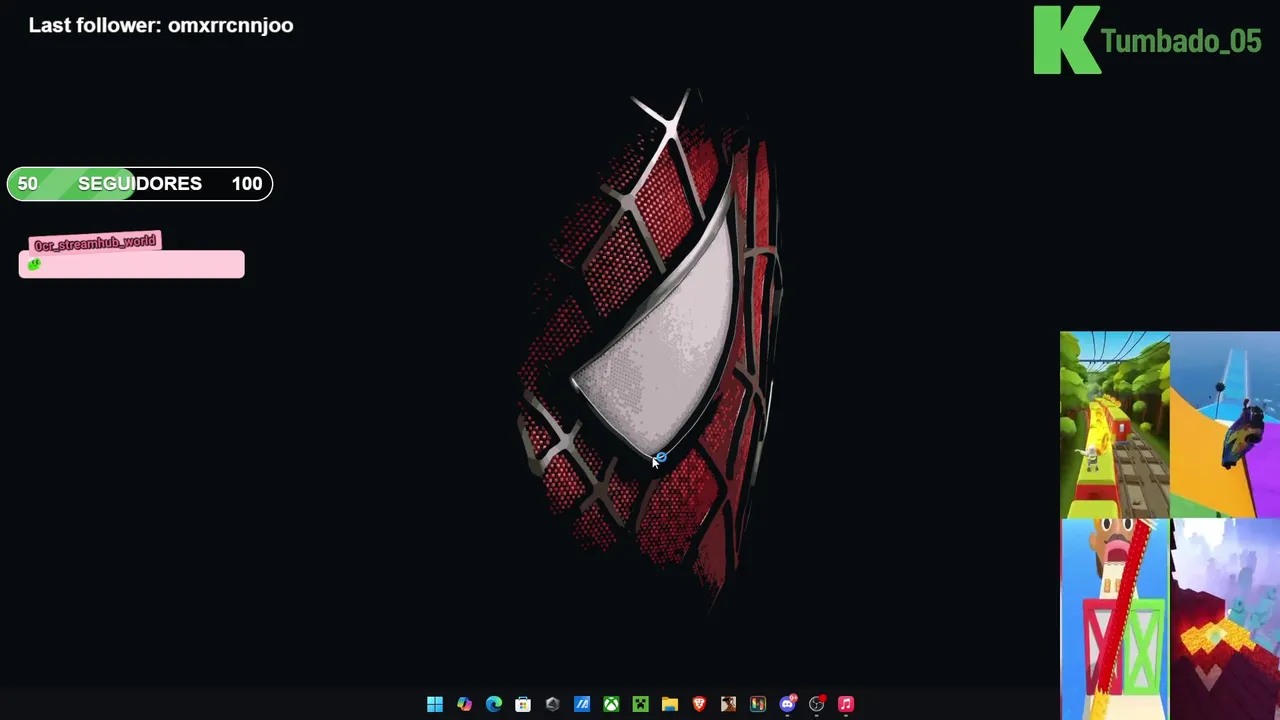Open File Explorer folder icon
This screenshot has width=1280, height=720.
pos(670,704)
